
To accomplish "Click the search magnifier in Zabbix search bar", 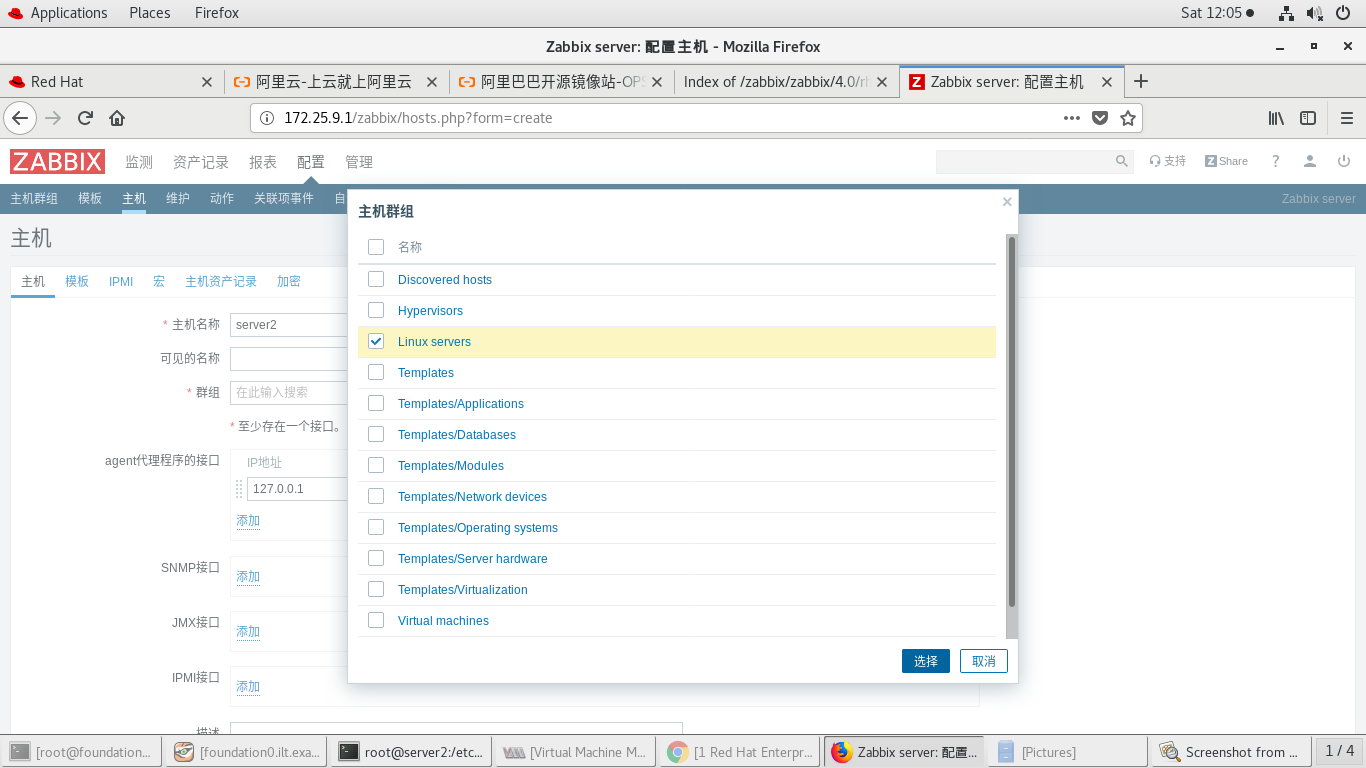I will [x=1121, y=161].
